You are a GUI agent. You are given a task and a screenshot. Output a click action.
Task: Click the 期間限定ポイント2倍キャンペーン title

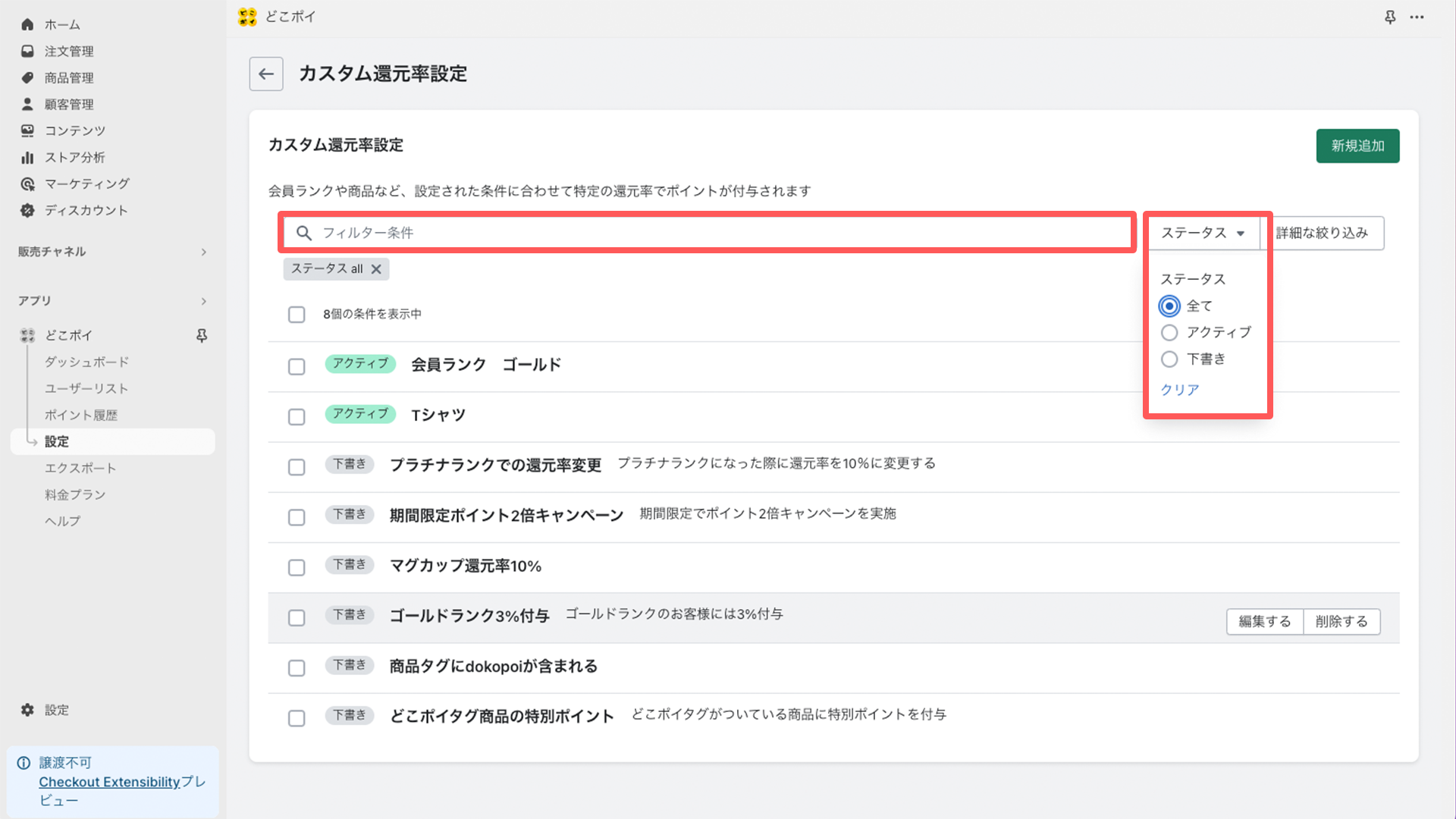pos(507,516)
